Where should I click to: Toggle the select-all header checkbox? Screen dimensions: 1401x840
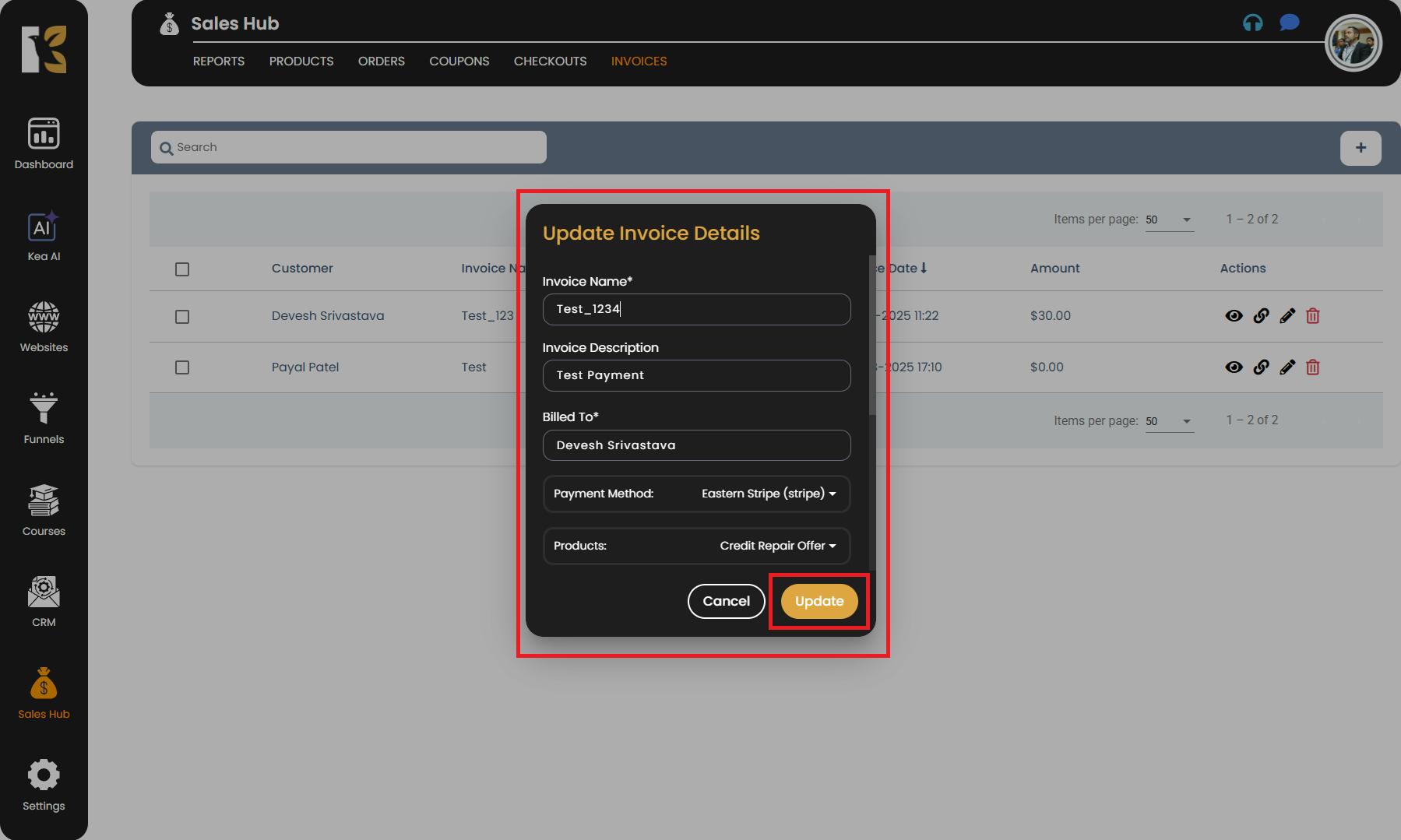182,269
